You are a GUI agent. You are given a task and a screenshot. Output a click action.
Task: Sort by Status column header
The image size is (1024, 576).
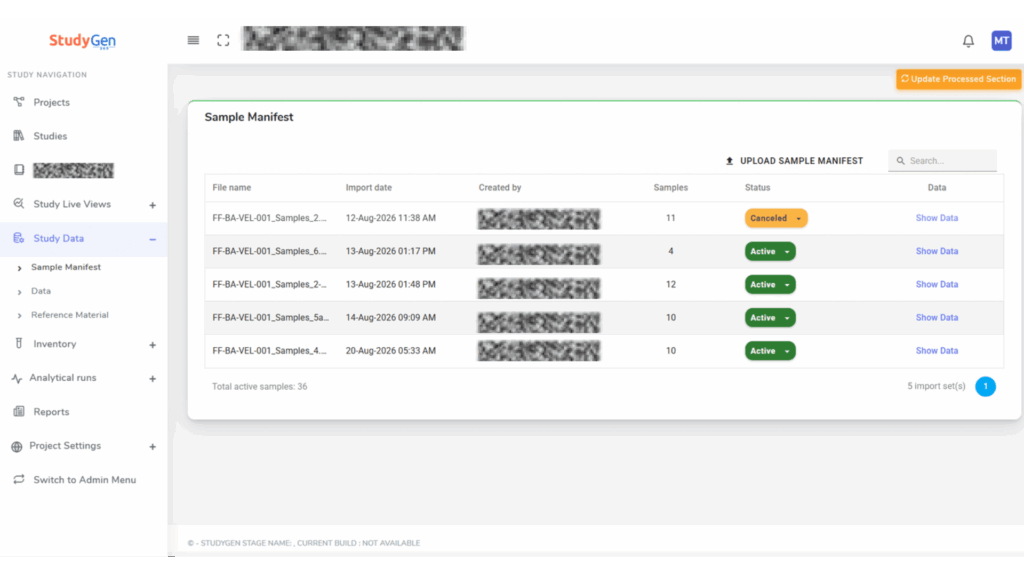(x=758, y=187)
